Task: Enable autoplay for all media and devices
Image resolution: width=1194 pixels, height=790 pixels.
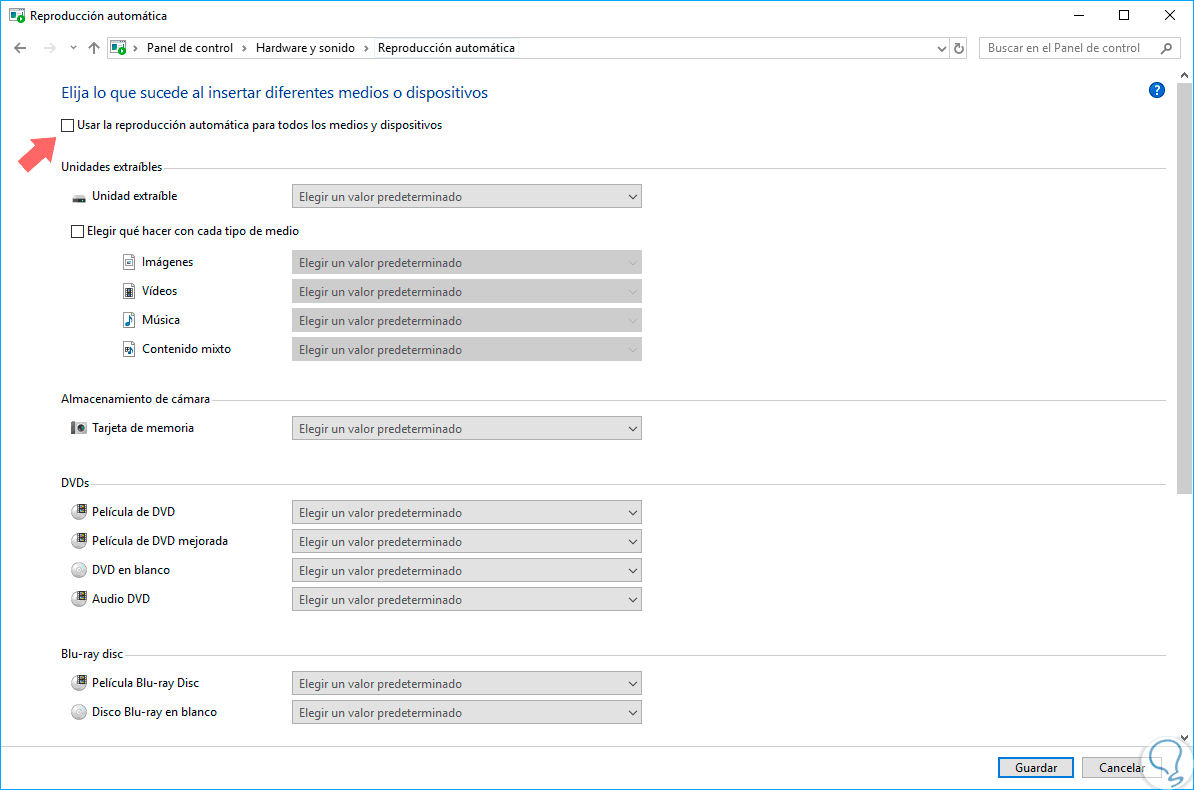Action: (x=68, y=126)
